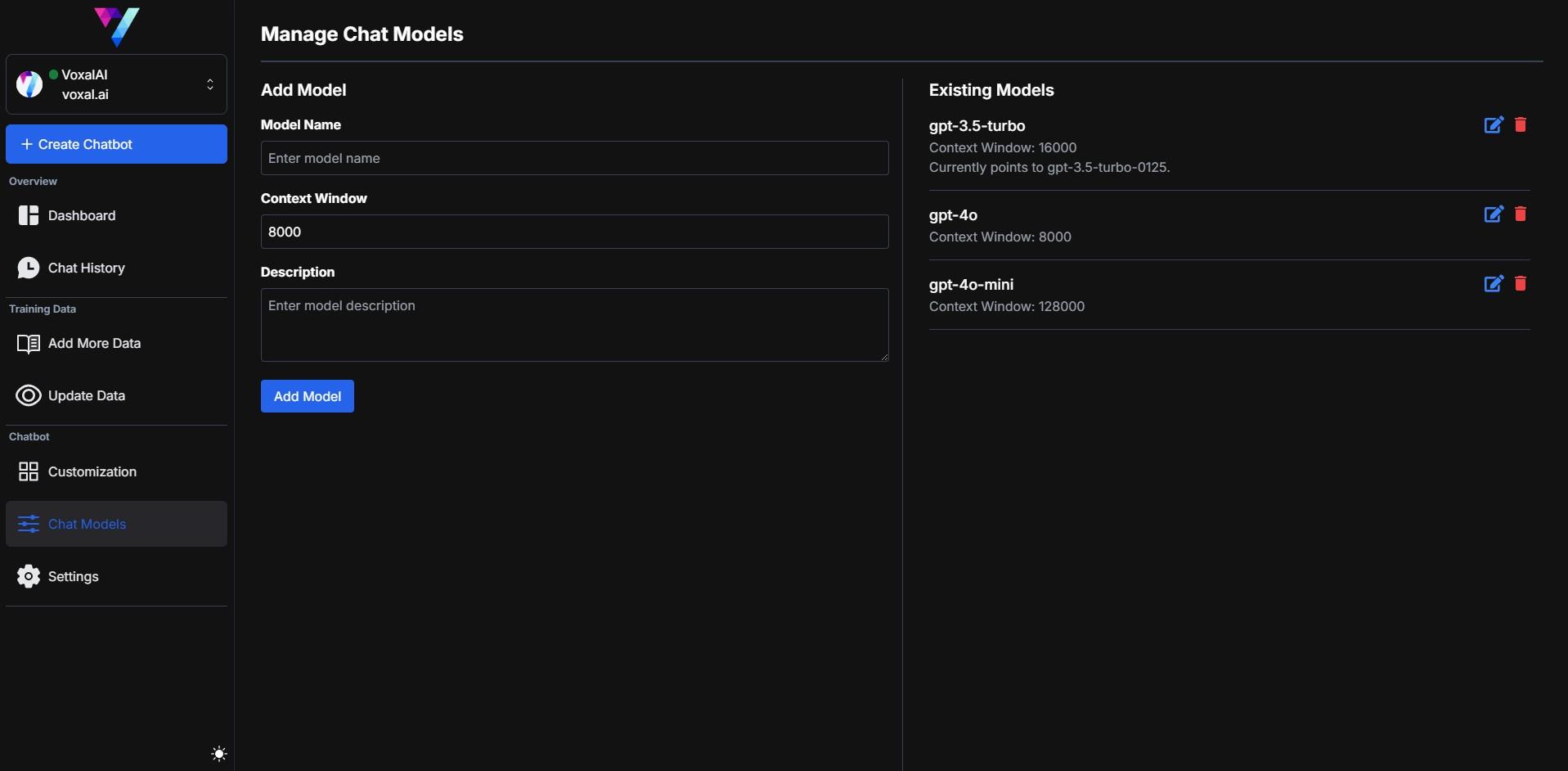
Task: Click the Customization grid icon
Action: [x=29, y=472]
